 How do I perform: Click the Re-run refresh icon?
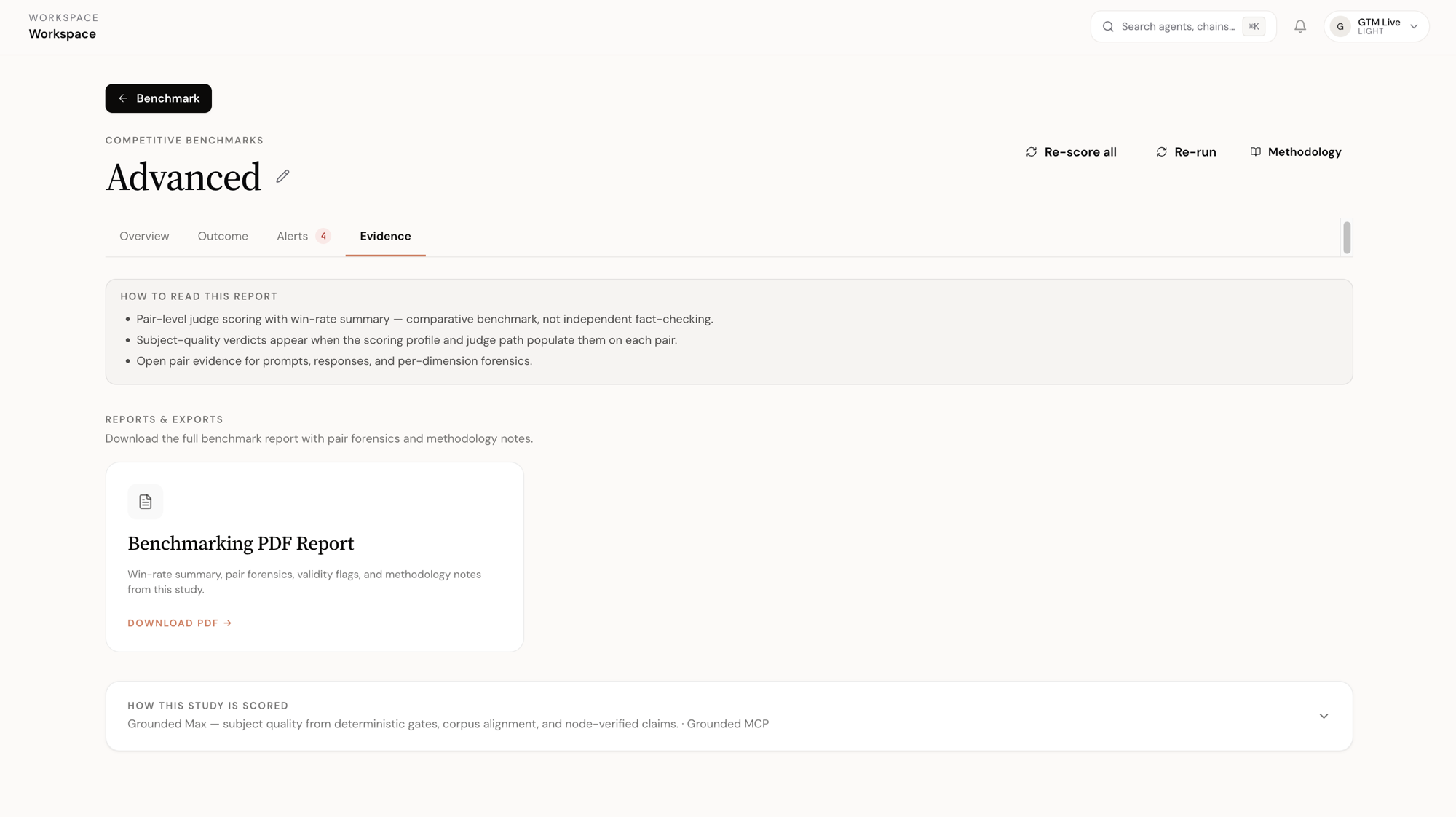1161,152
